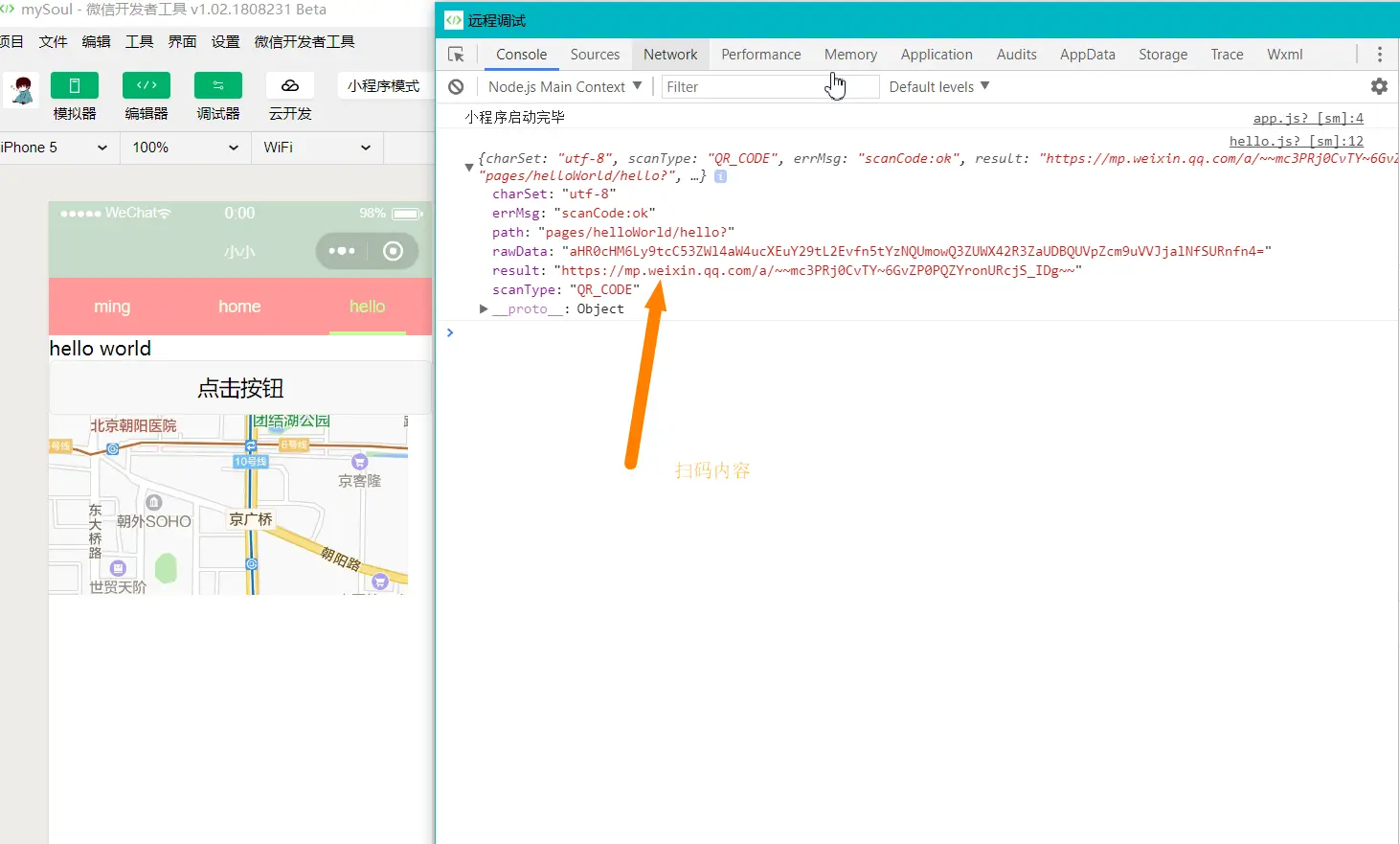Open the Node.js Main Context dropdown
Viewport: 1400px width, 844px height.
[x=565, y=86]
